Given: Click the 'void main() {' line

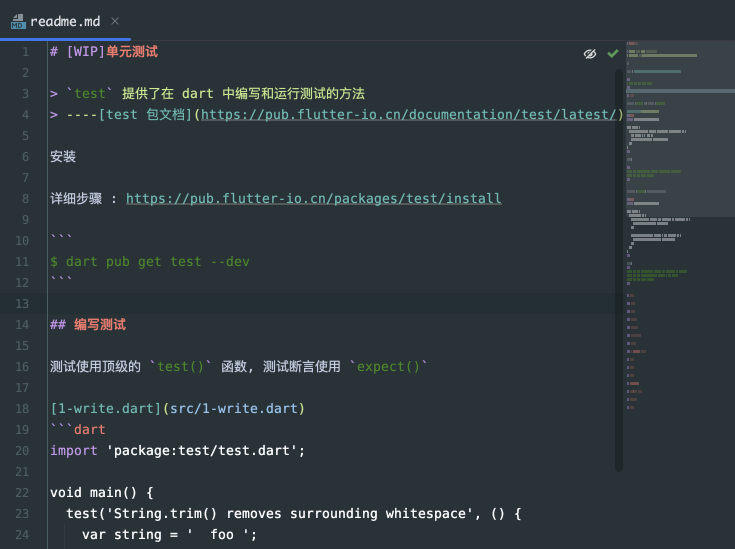Looking at the screenshot, I should (102, 492).
